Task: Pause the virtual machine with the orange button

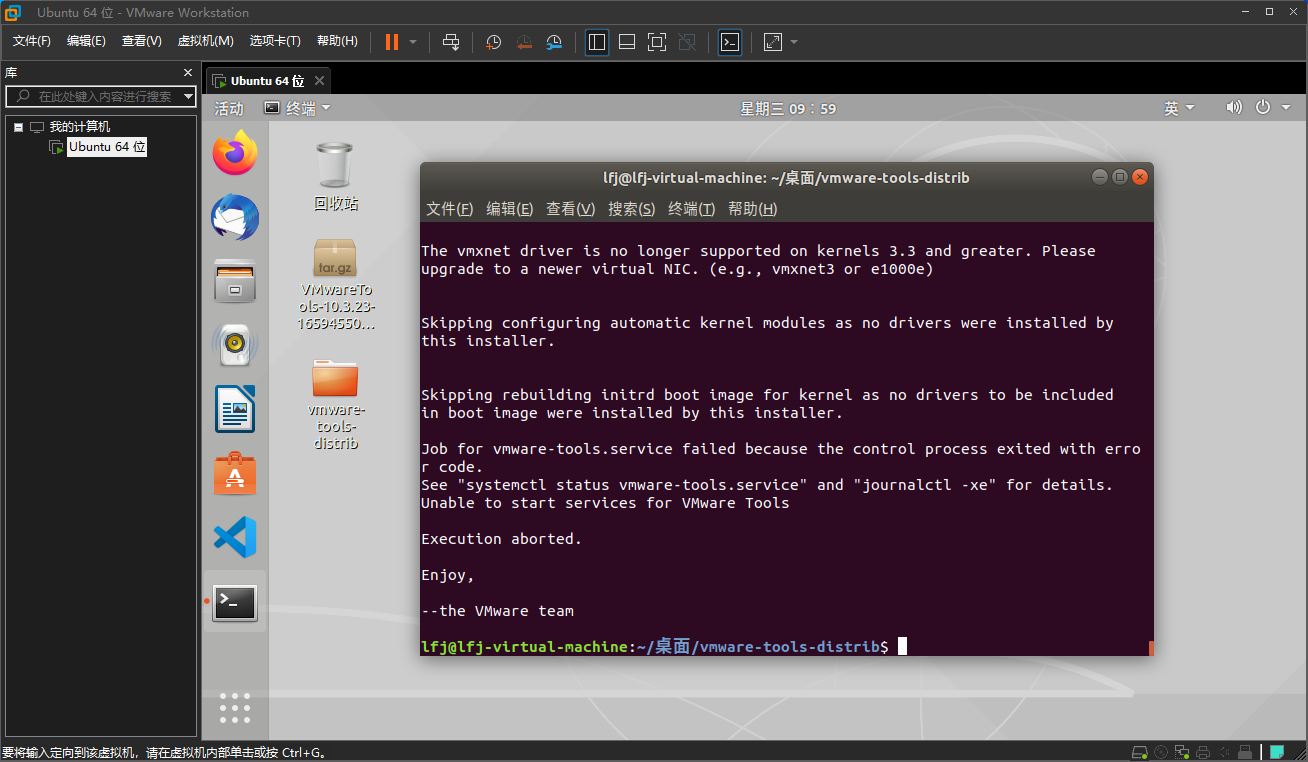Action: pyautogui.click(x=391, y=42)
